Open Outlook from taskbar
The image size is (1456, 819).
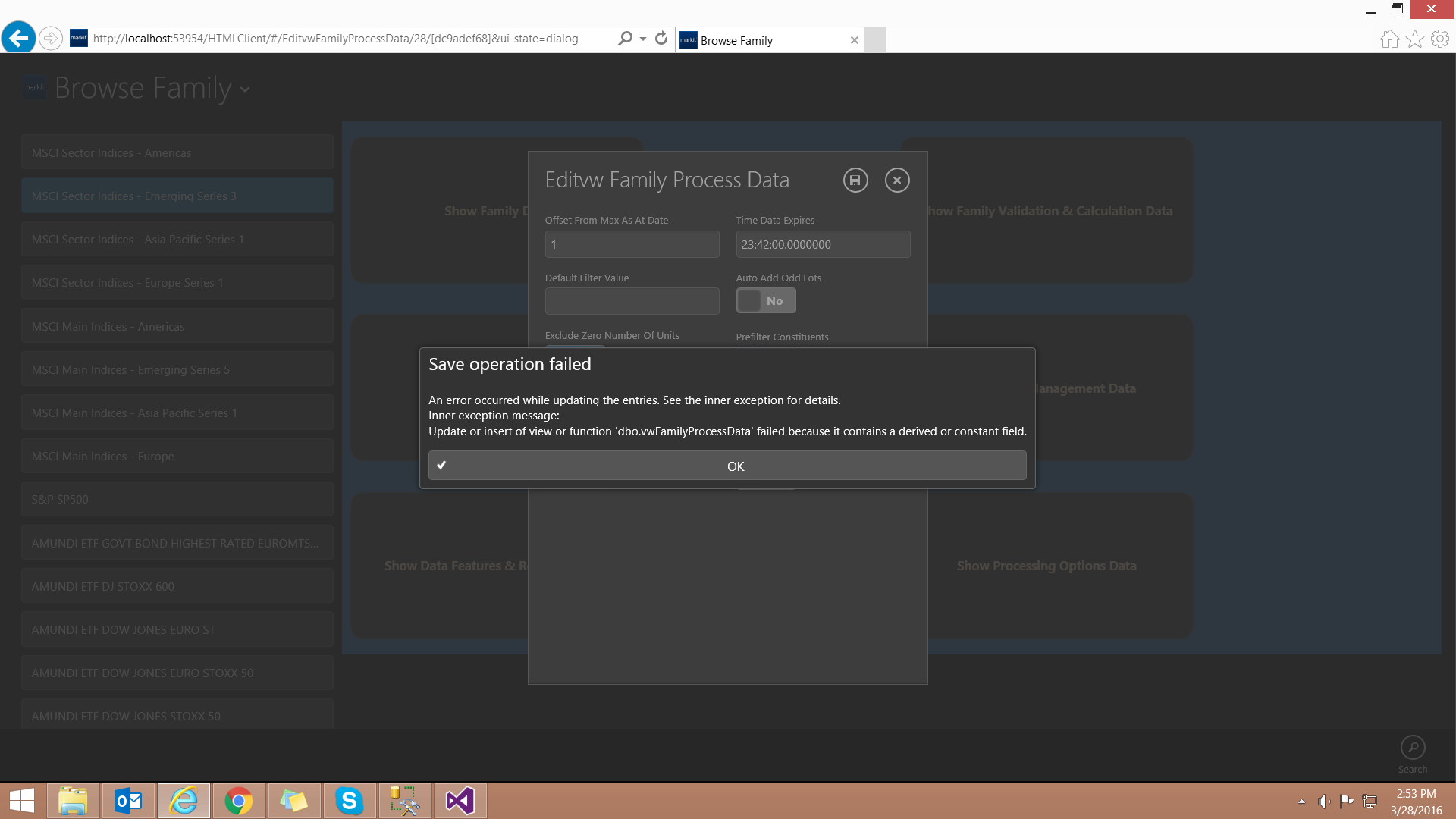[x=128, y=801]
